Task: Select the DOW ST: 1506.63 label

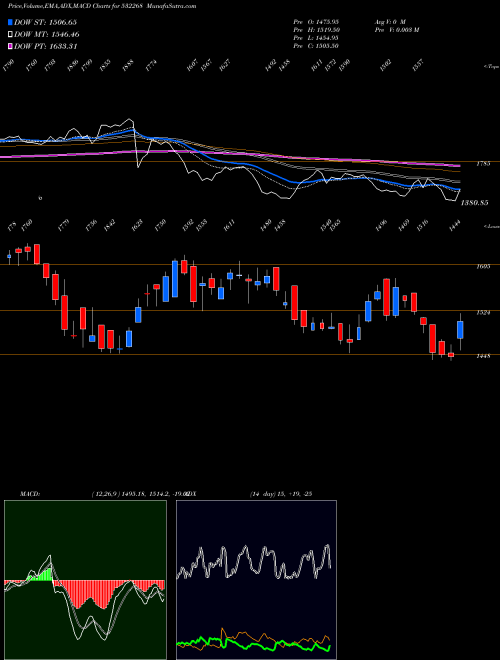Action: point(45,22)
